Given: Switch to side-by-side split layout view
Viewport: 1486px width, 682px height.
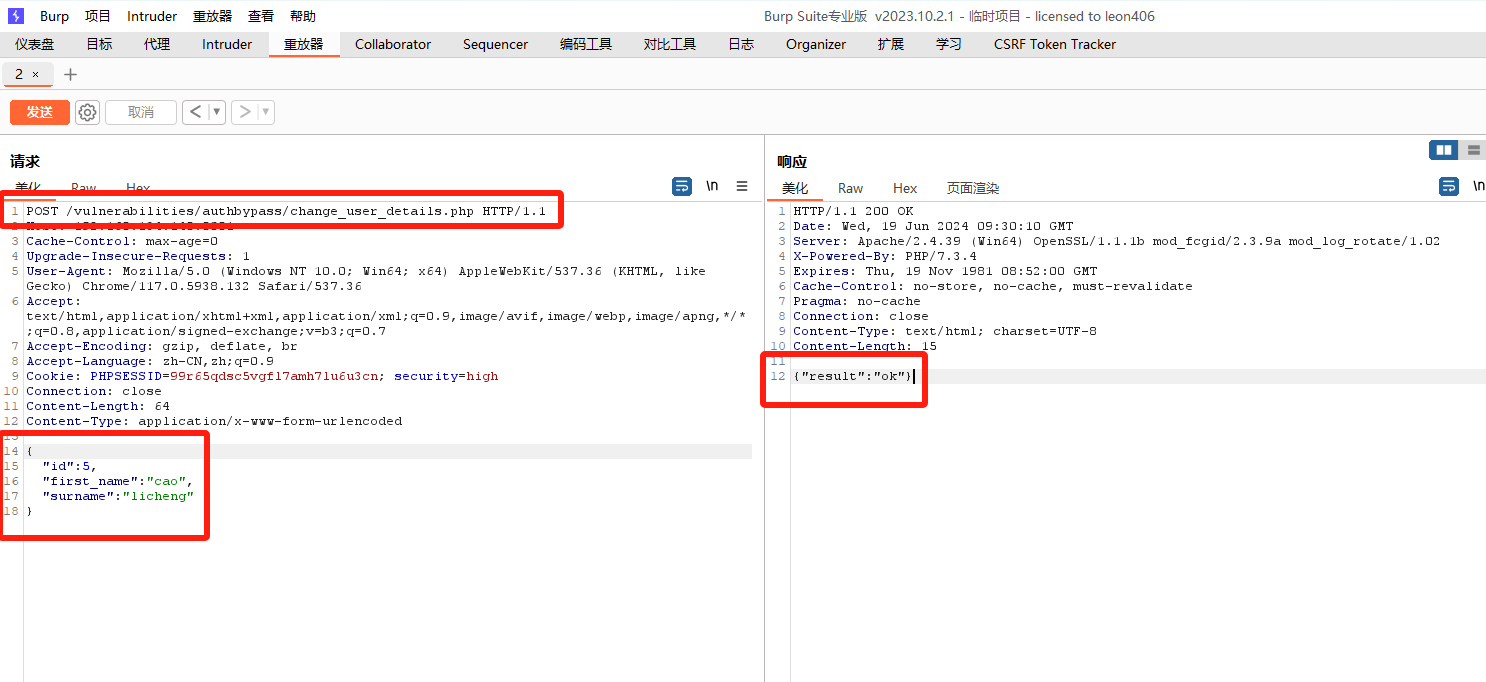Looking at the screenshot, I should pyautogui.click(x=1444, y=150).
